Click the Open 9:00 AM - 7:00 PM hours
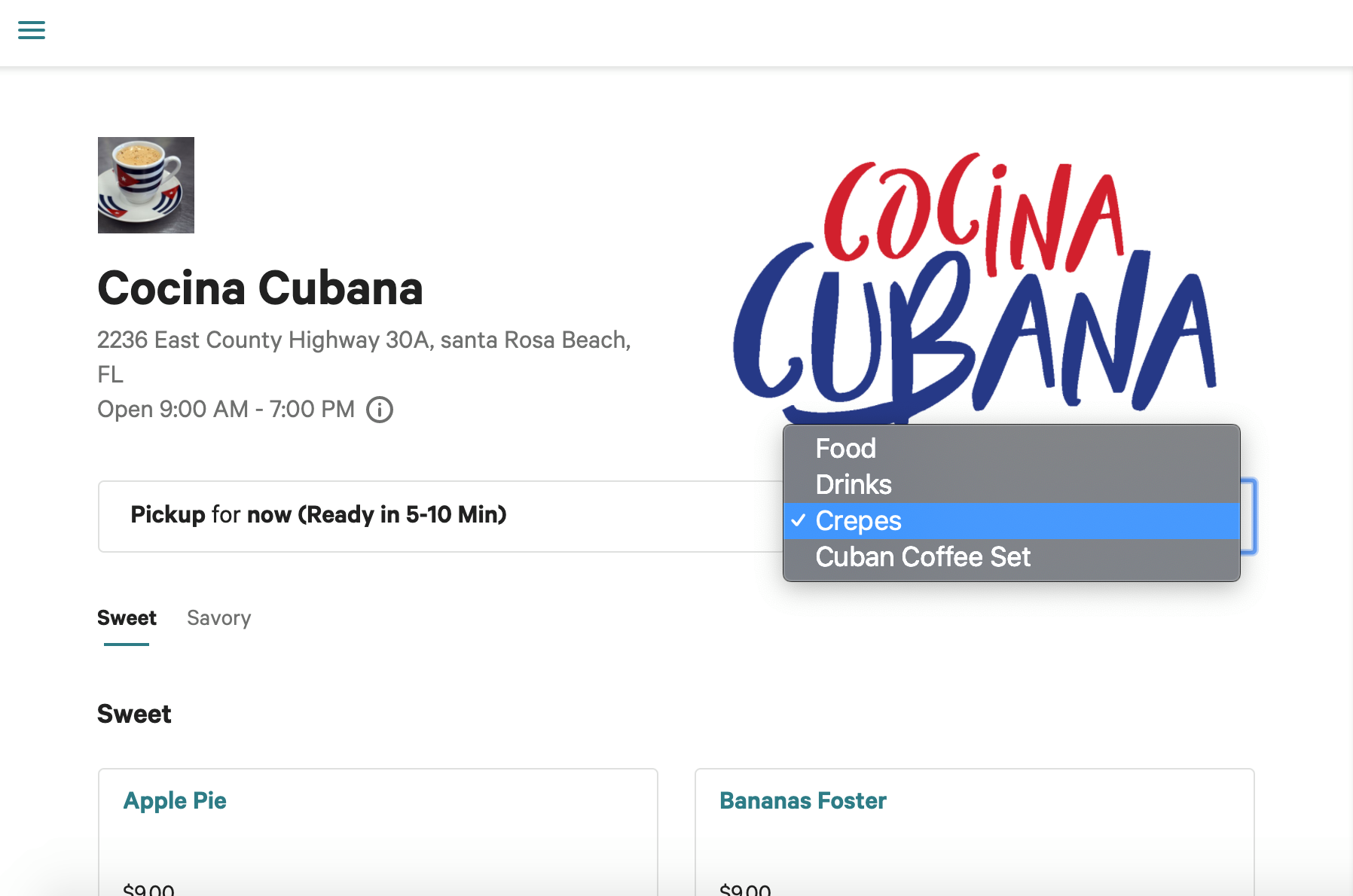The width and height of the screenshot is (1353, 896). (x=226, y=409)
